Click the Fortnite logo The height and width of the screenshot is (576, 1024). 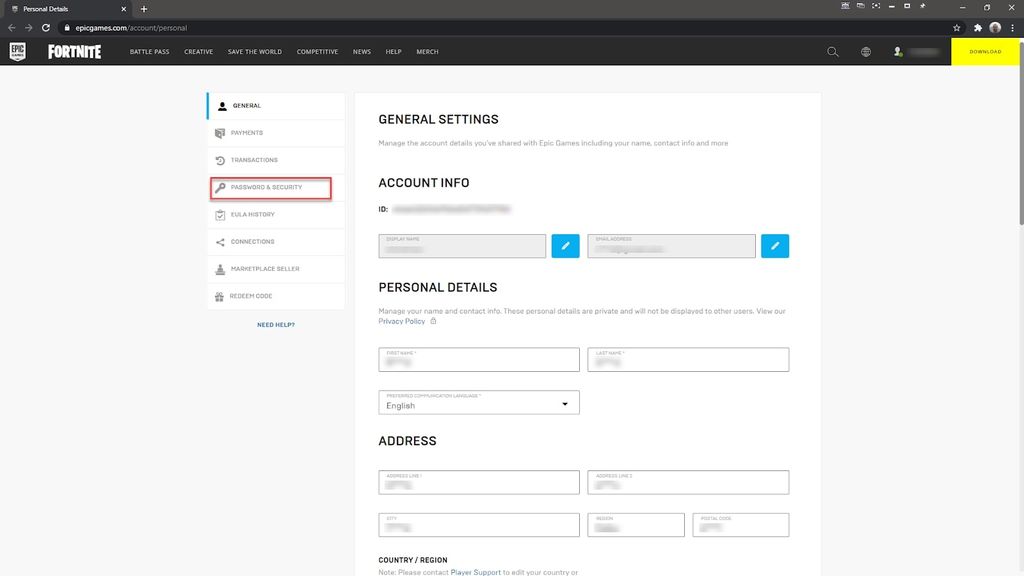tap(73, 51)
